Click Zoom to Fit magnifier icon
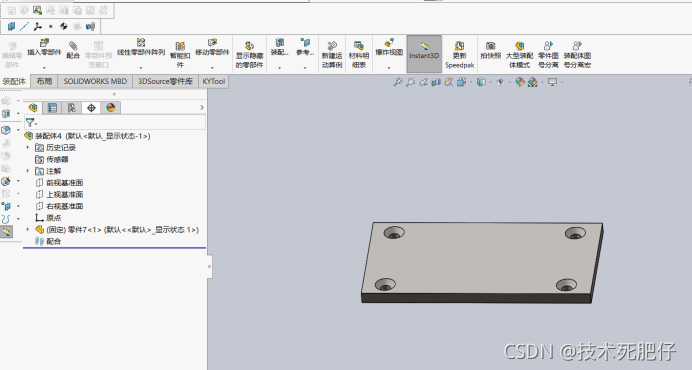 pyautogui.click(x=398, y=82)
